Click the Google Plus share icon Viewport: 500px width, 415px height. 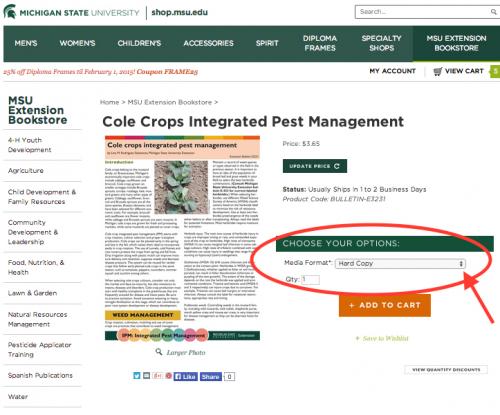(157, 376)
